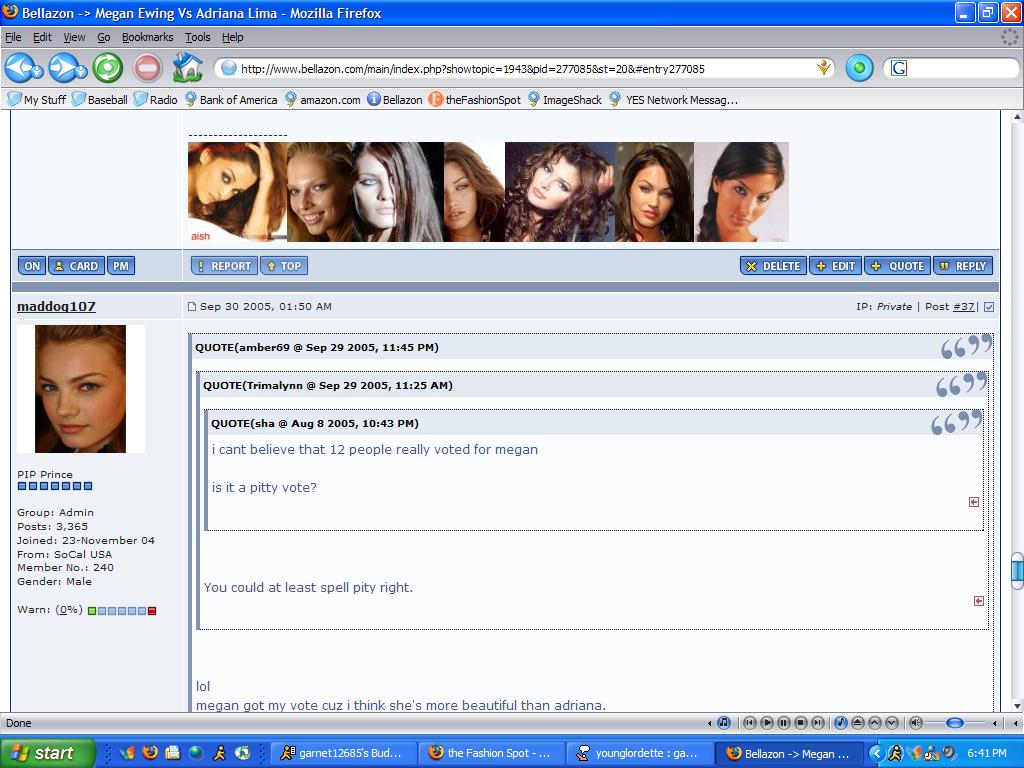The width and height of the screenshot is (1024, 768).
Task: Click the Eject icon in media bar
Action: (858, 723)
